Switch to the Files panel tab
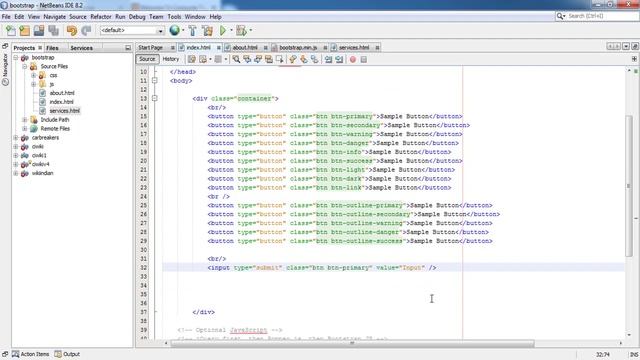640x360 pixels. (52, 48)
